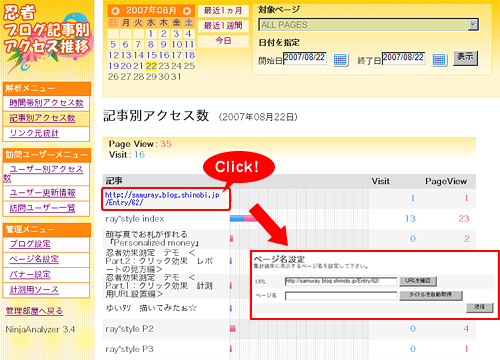The image size is (500, 360).
Task: Pick day 8 in calendar
Action: (x=151, y=44)
